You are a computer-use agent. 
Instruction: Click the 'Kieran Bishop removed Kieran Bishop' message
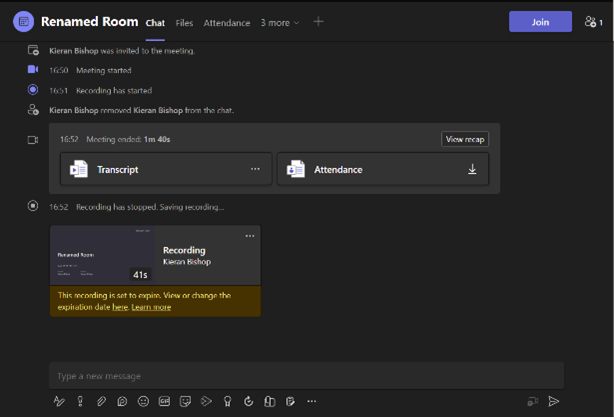141,110
